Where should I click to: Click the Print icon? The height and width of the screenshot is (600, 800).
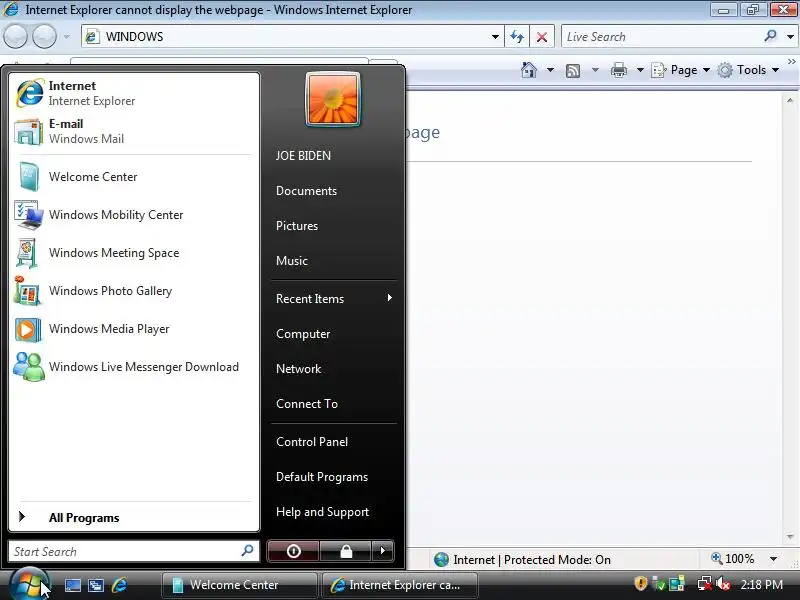619,70
